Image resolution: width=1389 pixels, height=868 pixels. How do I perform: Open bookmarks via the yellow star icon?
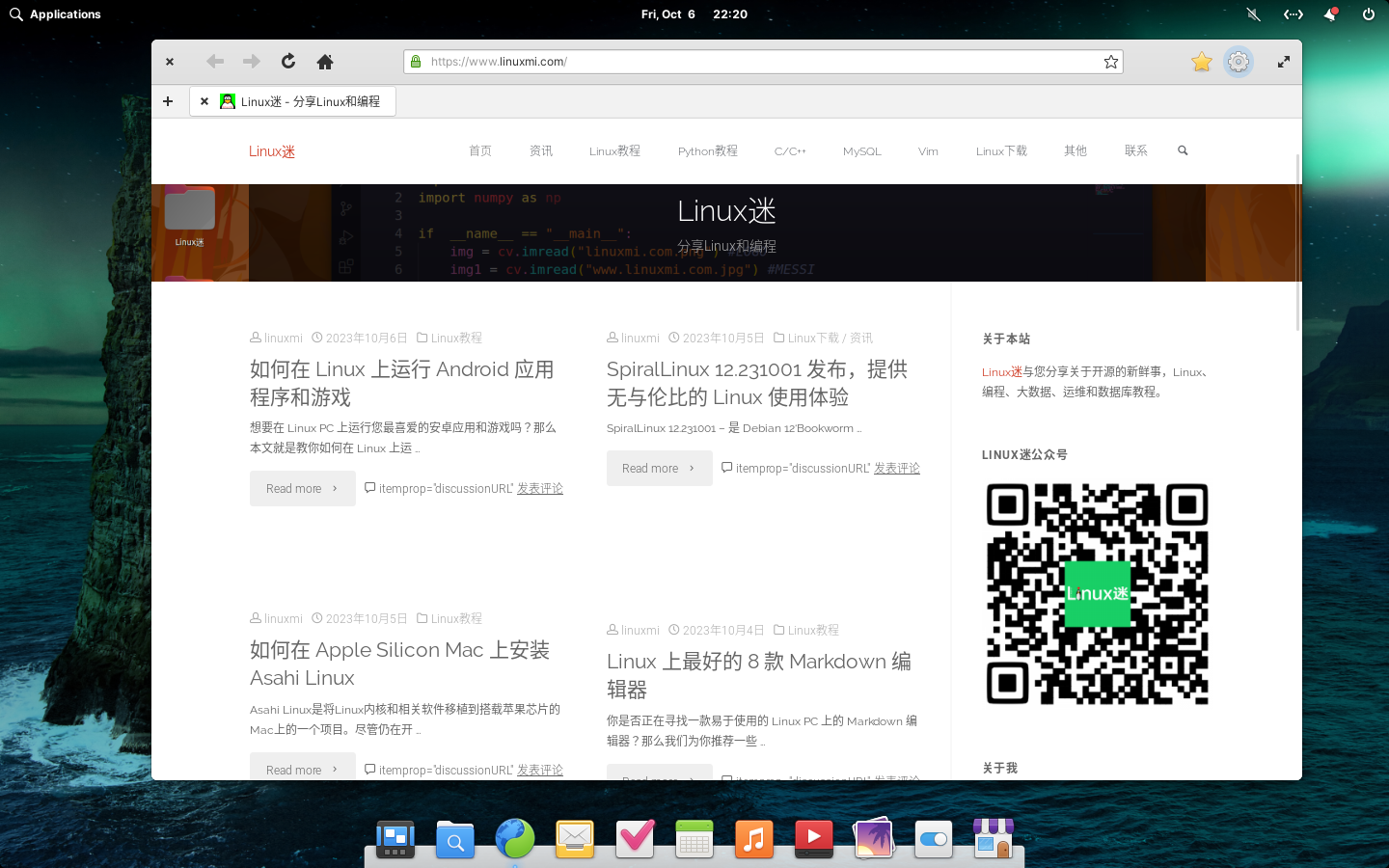1202,62
